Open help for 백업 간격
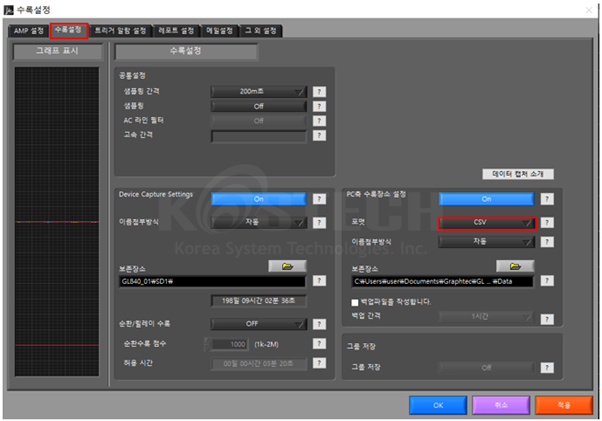Screen dimensions: 602x421 point(547,319)
